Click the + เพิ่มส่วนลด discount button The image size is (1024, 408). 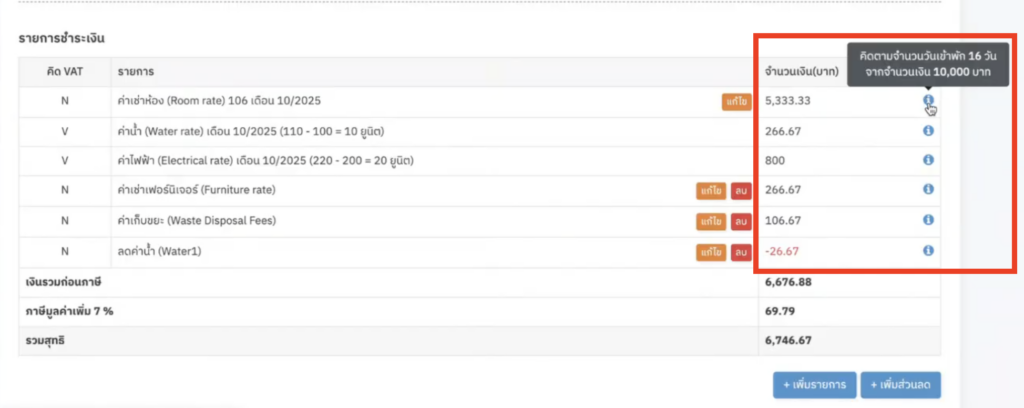click(900, 384)
